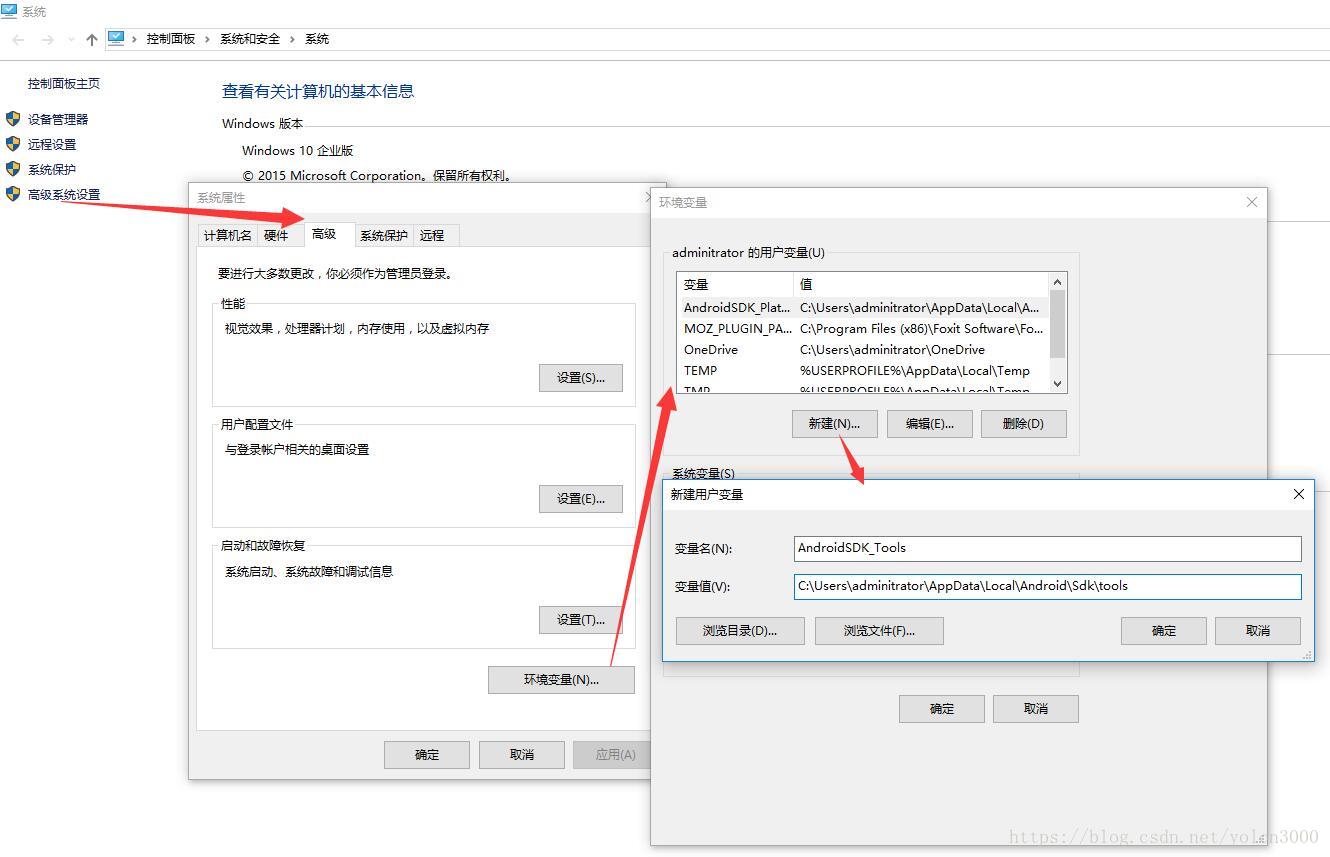
Task: Click 编辑(E) for user variables
Action: 930,423
